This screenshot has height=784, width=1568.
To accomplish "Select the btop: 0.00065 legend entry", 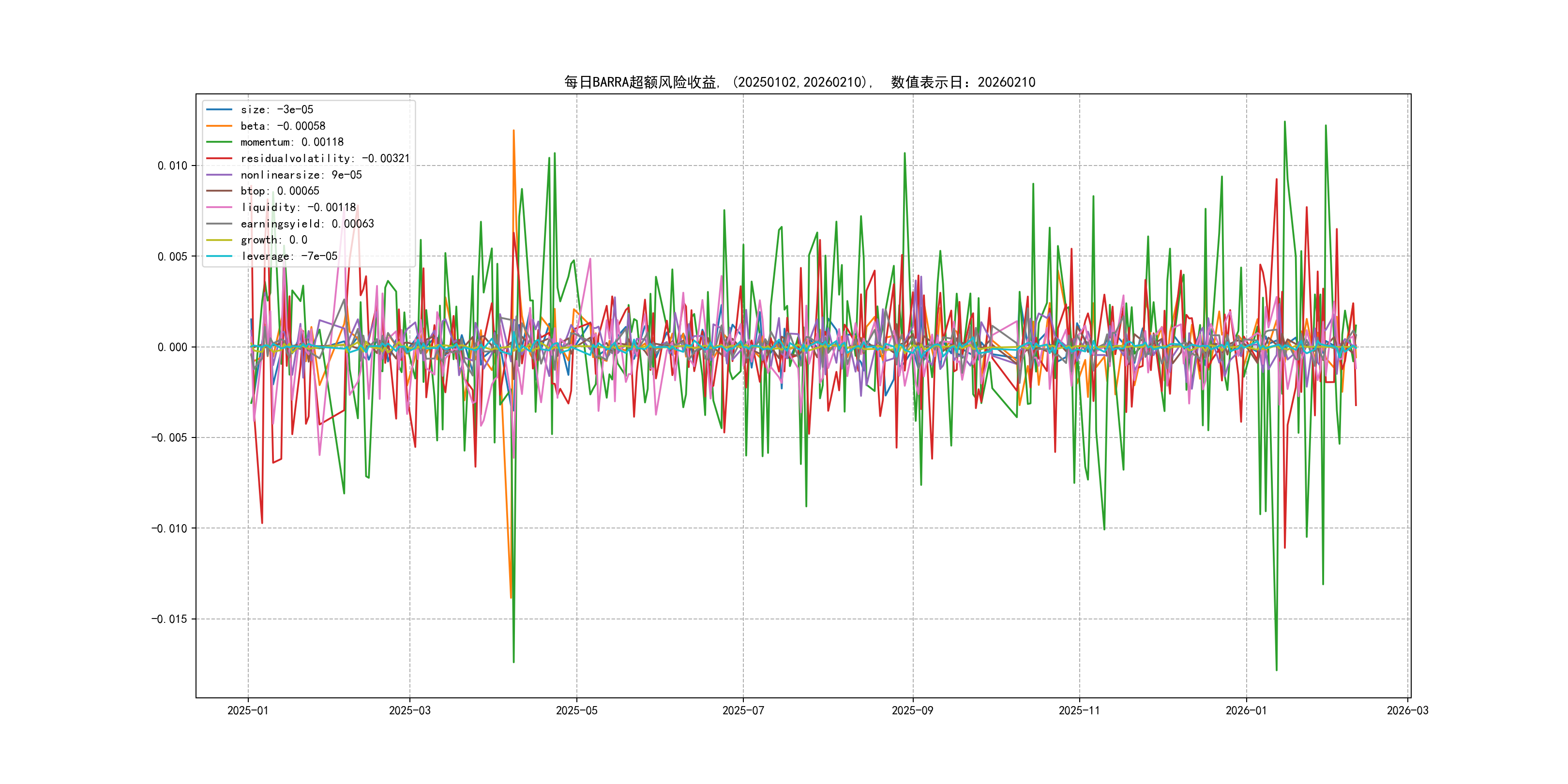I will pyautogui.click(x=279, y=191).
